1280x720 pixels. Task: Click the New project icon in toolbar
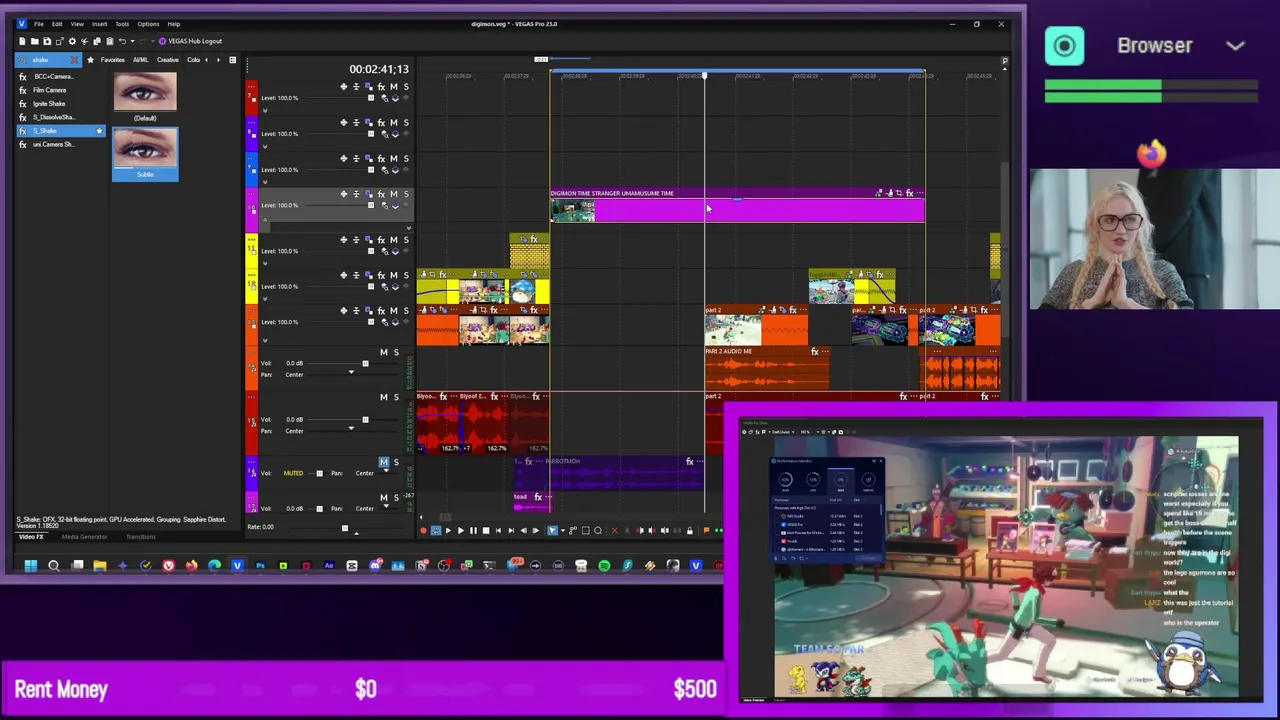[23, 41]
